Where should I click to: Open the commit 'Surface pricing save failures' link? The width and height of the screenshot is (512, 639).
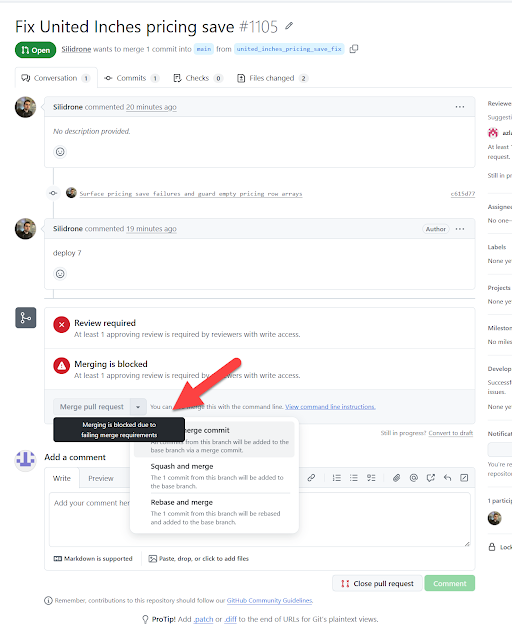tap(191, 194)
